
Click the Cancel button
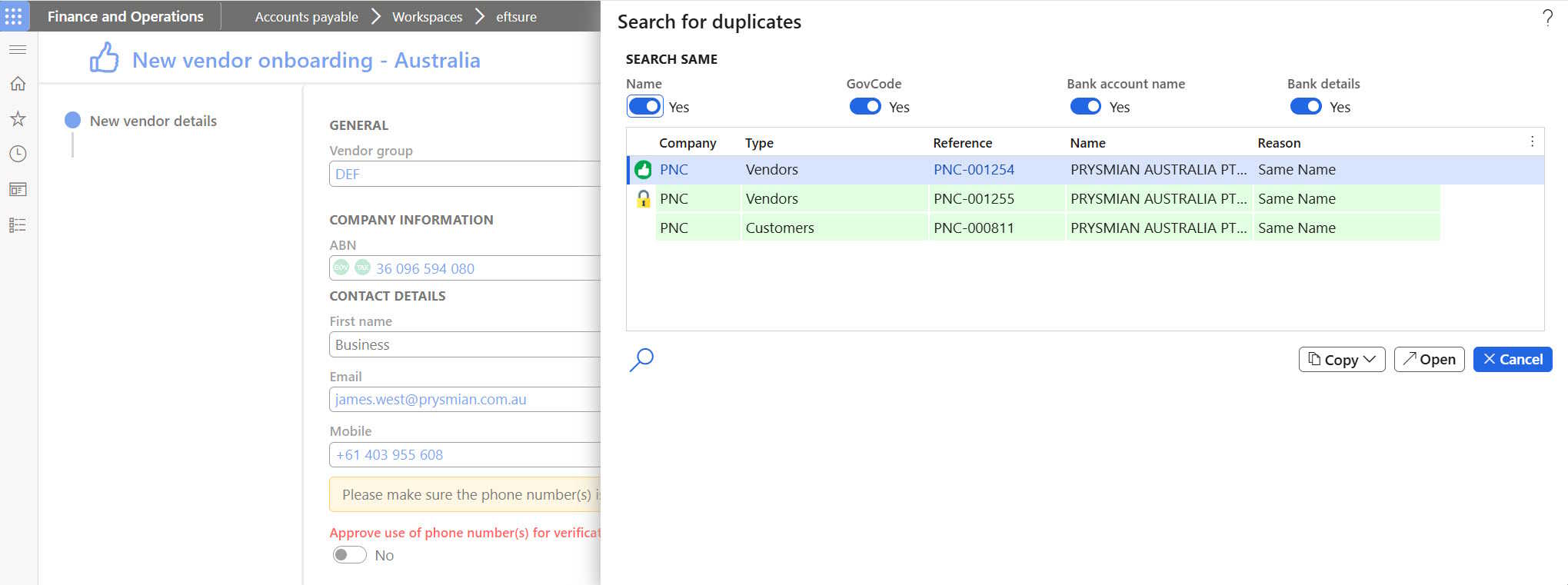pyautogui.click(x=1513, y=360)
